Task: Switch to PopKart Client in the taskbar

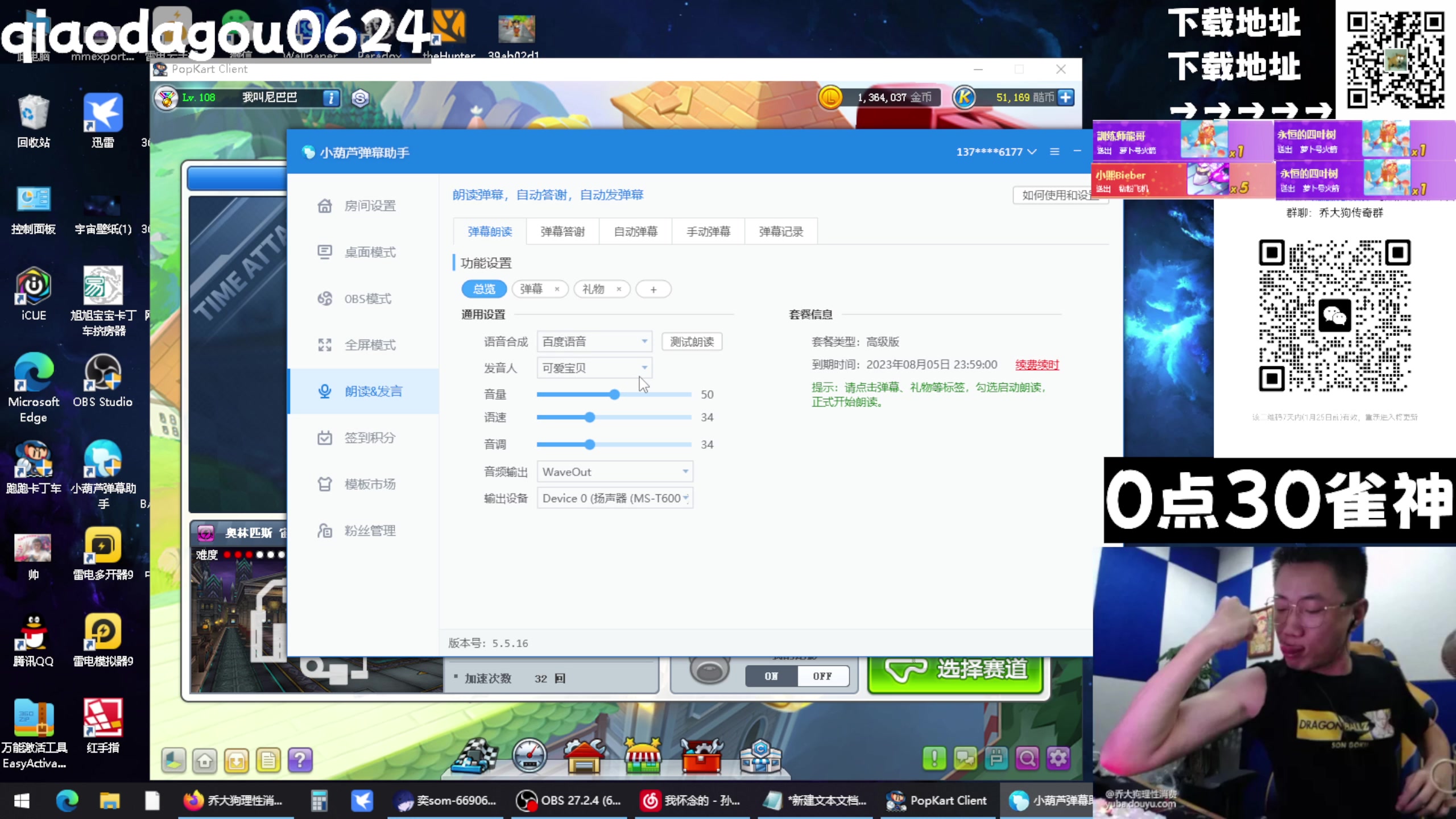Action: point(937,801)
